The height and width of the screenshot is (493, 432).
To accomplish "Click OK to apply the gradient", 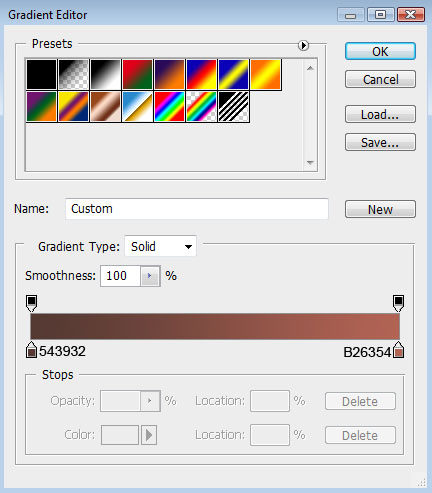I will click(380, 51).
